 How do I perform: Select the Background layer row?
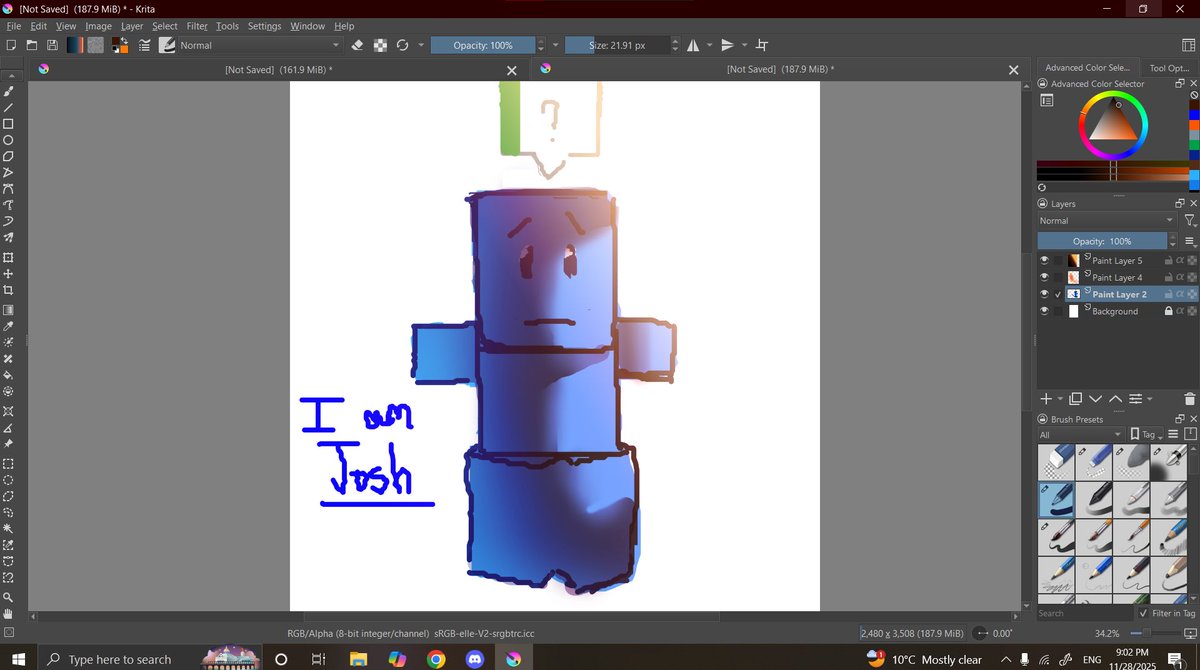click(1117, 311)
